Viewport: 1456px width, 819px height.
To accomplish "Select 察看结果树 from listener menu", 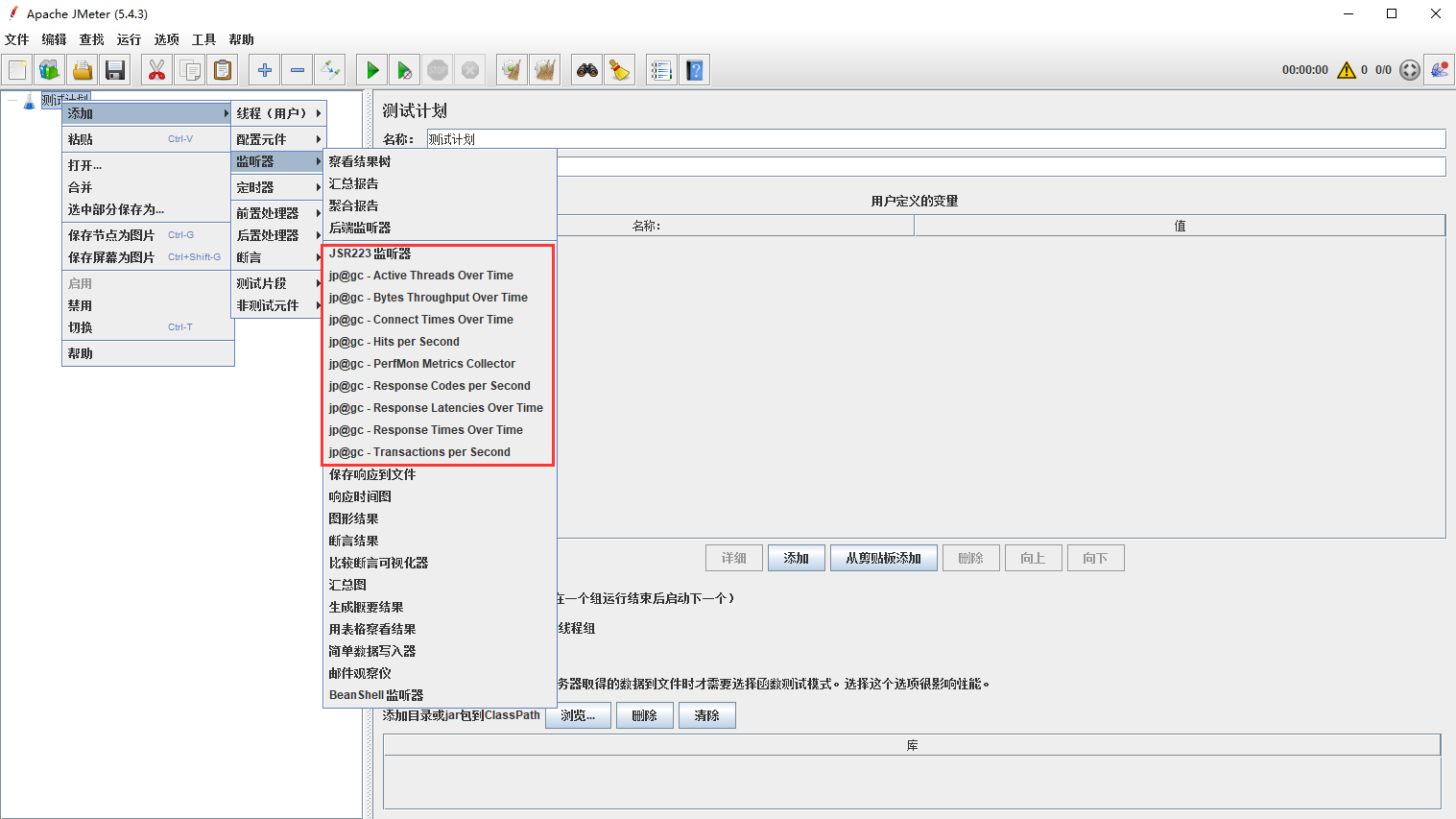I will click(360, 161).
